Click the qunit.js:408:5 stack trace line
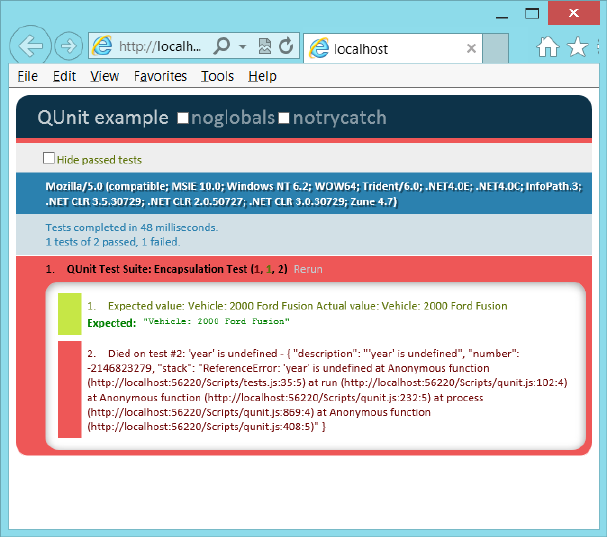The height and width of the screenshot is (537, 607). pos(207,427)
